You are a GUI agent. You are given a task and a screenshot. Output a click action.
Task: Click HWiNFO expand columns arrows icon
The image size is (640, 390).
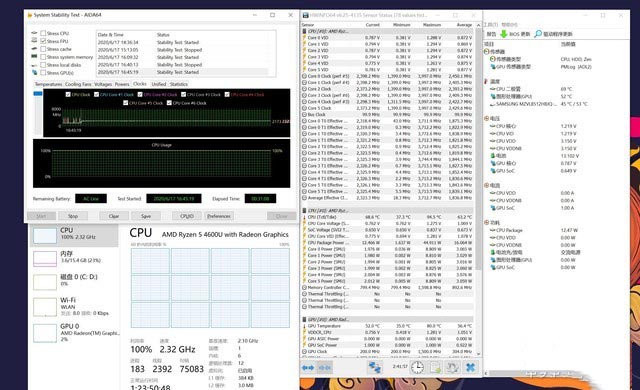coord(308,368)
